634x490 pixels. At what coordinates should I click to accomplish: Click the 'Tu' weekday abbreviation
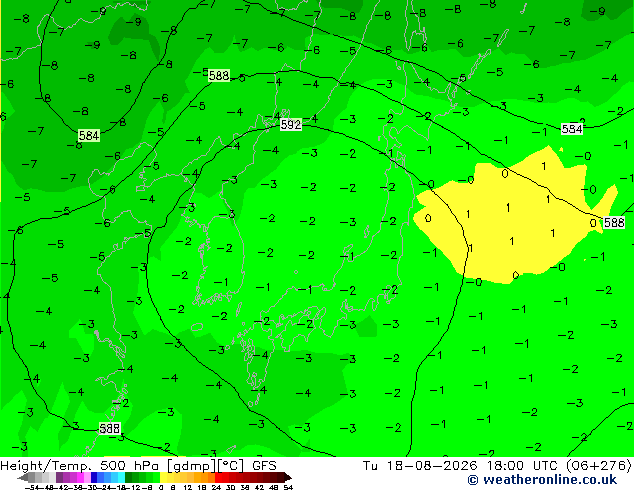click(370, 465)
